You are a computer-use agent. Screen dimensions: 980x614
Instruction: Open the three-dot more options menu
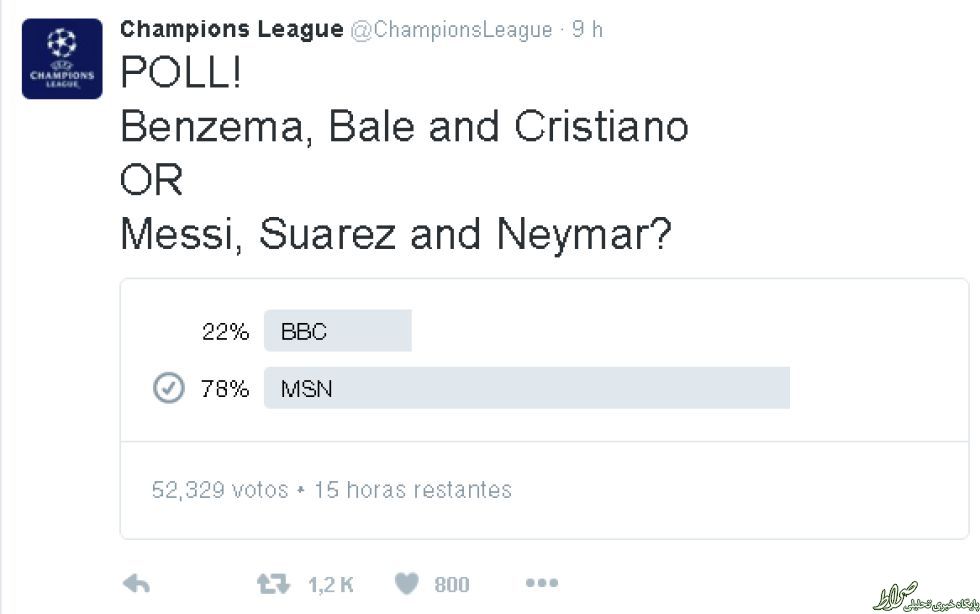pyautogui.click(x=541, y=583)
